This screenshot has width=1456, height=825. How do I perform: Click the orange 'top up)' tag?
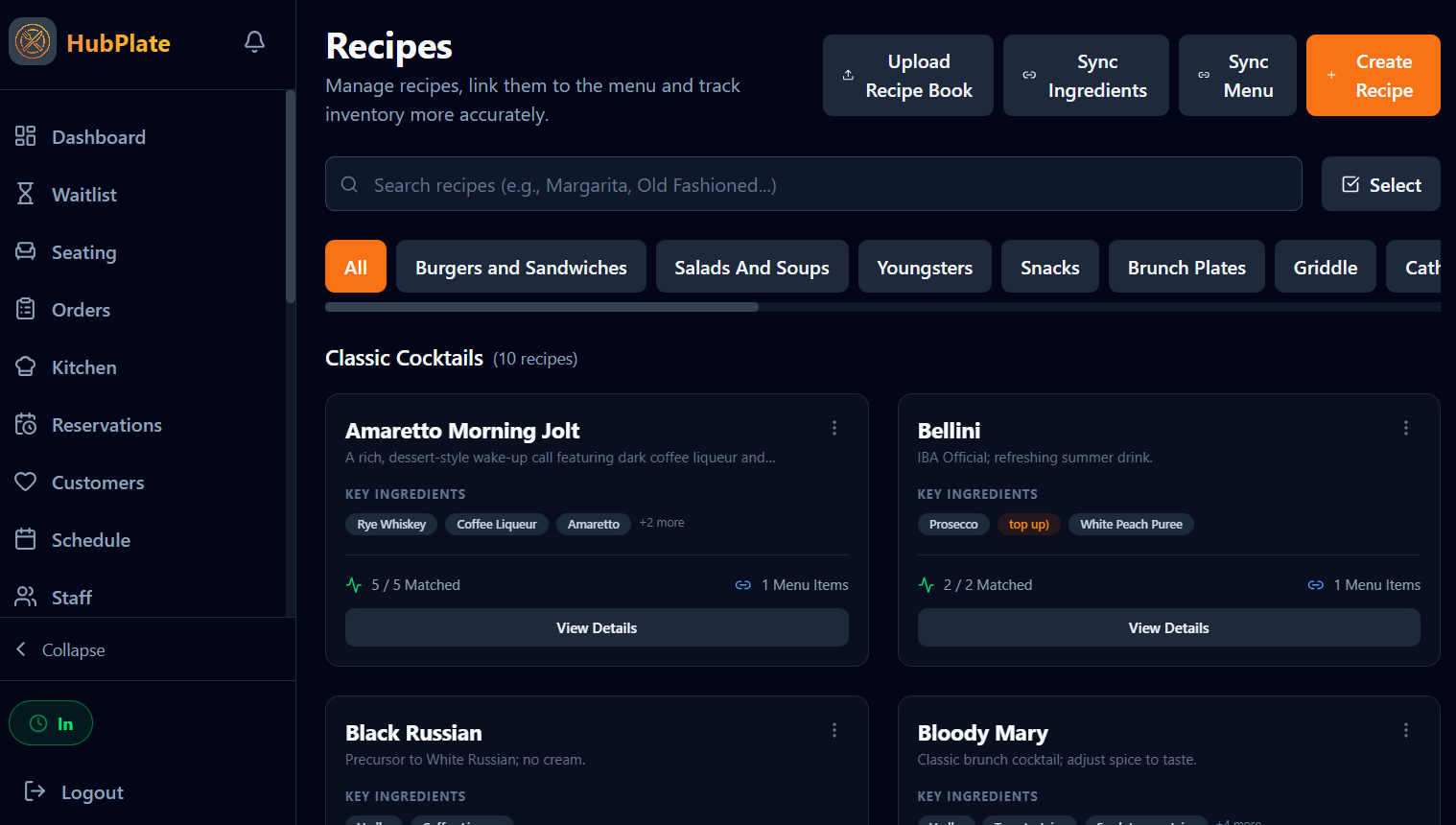pyautogui.click(x=1029, y=524)
